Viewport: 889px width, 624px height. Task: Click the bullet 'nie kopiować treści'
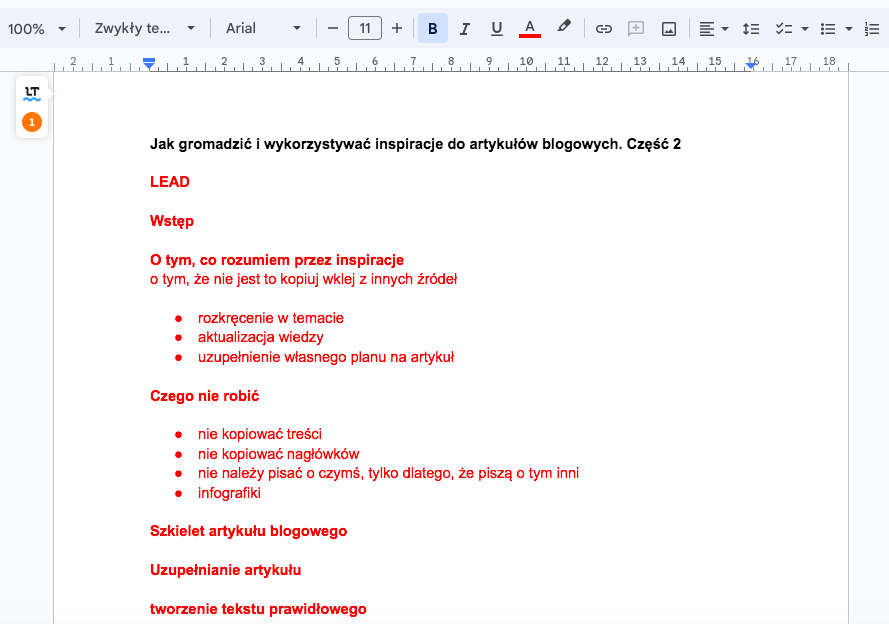(x=260, y=434)
